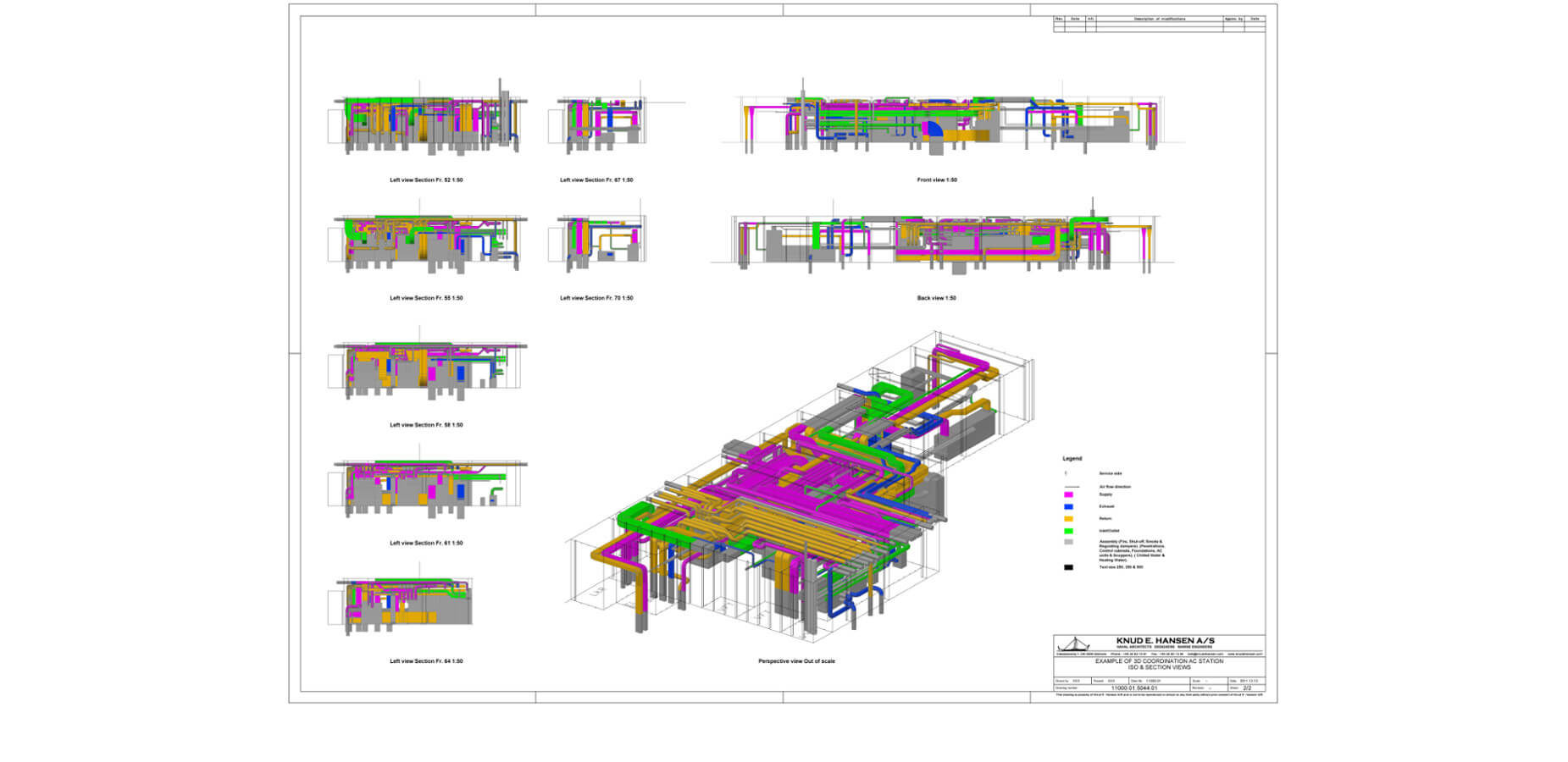Click the gray Assembly legend swatch
This screenshot has width=1568, height=762.
click(1068, 543)
